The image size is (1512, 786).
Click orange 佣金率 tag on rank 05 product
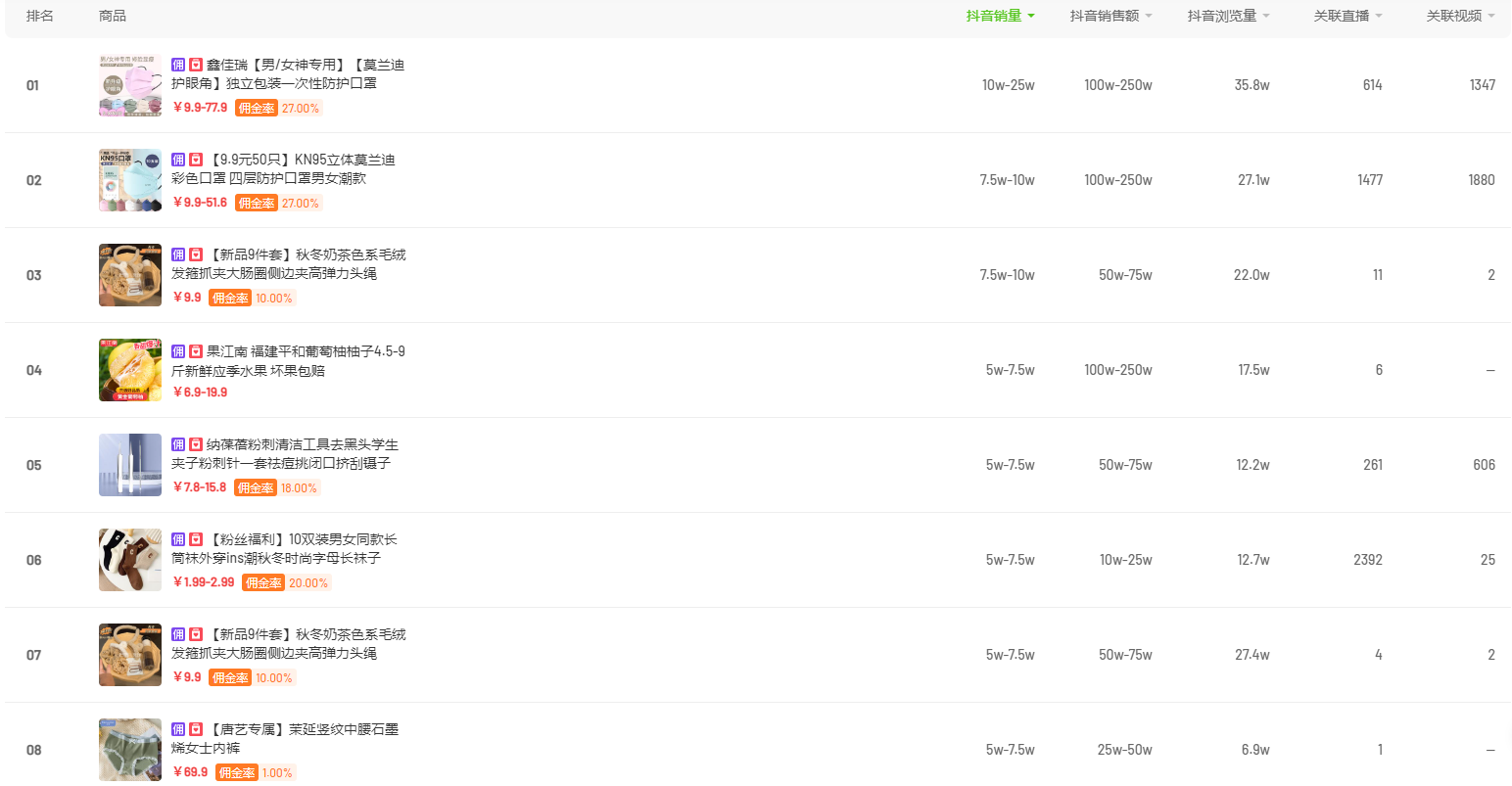click(x=256, y=487)
